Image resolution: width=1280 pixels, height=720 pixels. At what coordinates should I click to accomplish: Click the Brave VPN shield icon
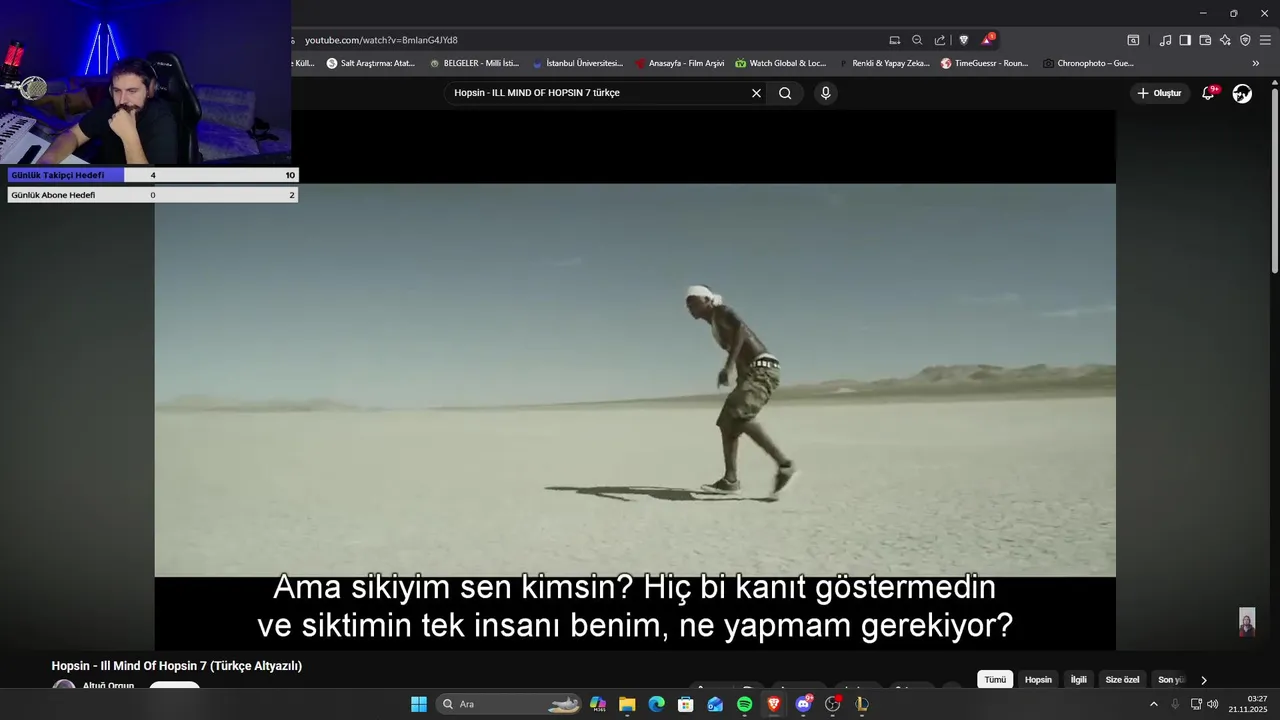1245,40
